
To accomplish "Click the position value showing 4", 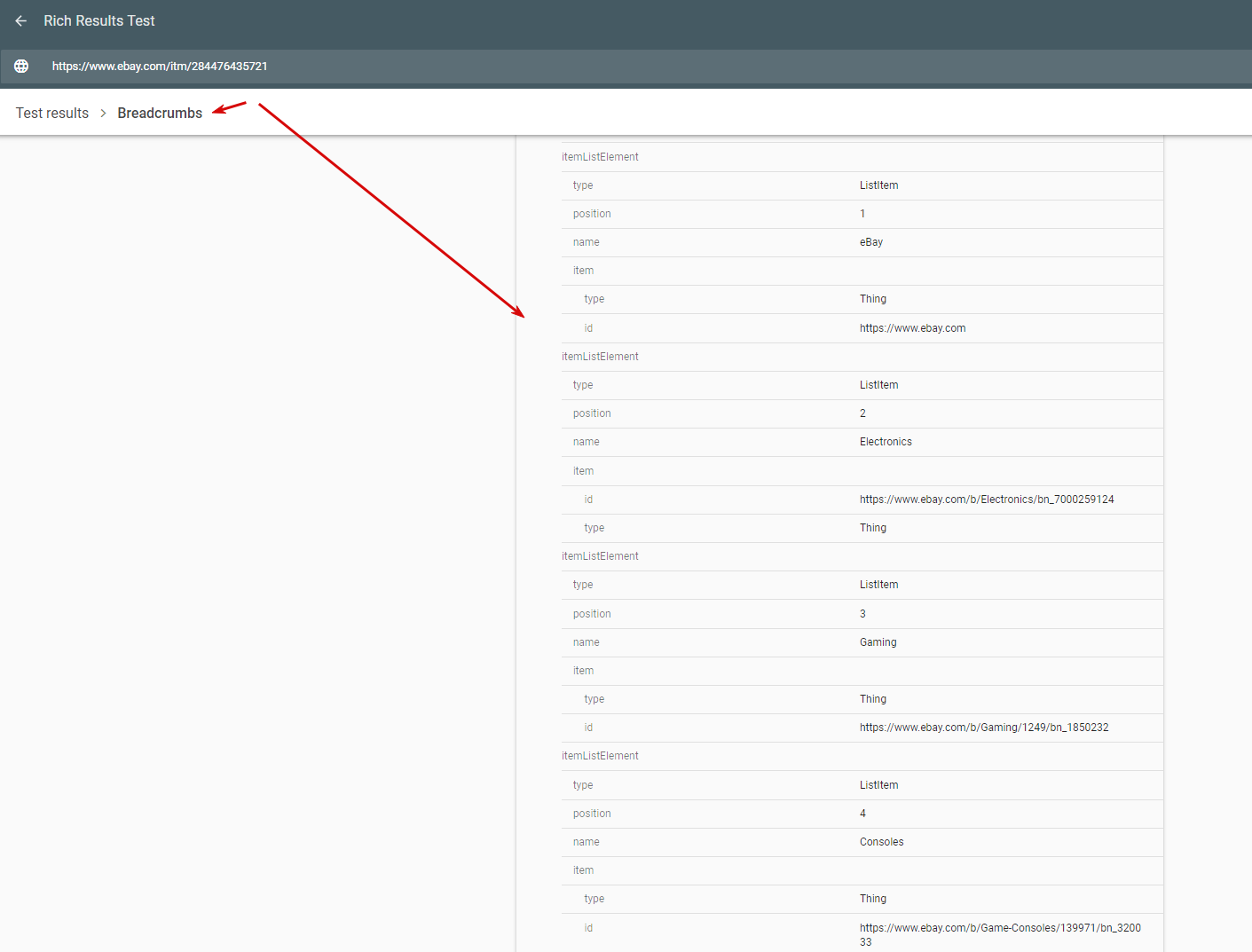I will point(862,813).
